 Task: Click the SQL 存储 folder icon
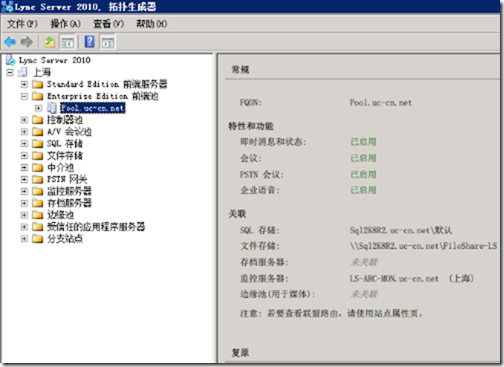37,144
